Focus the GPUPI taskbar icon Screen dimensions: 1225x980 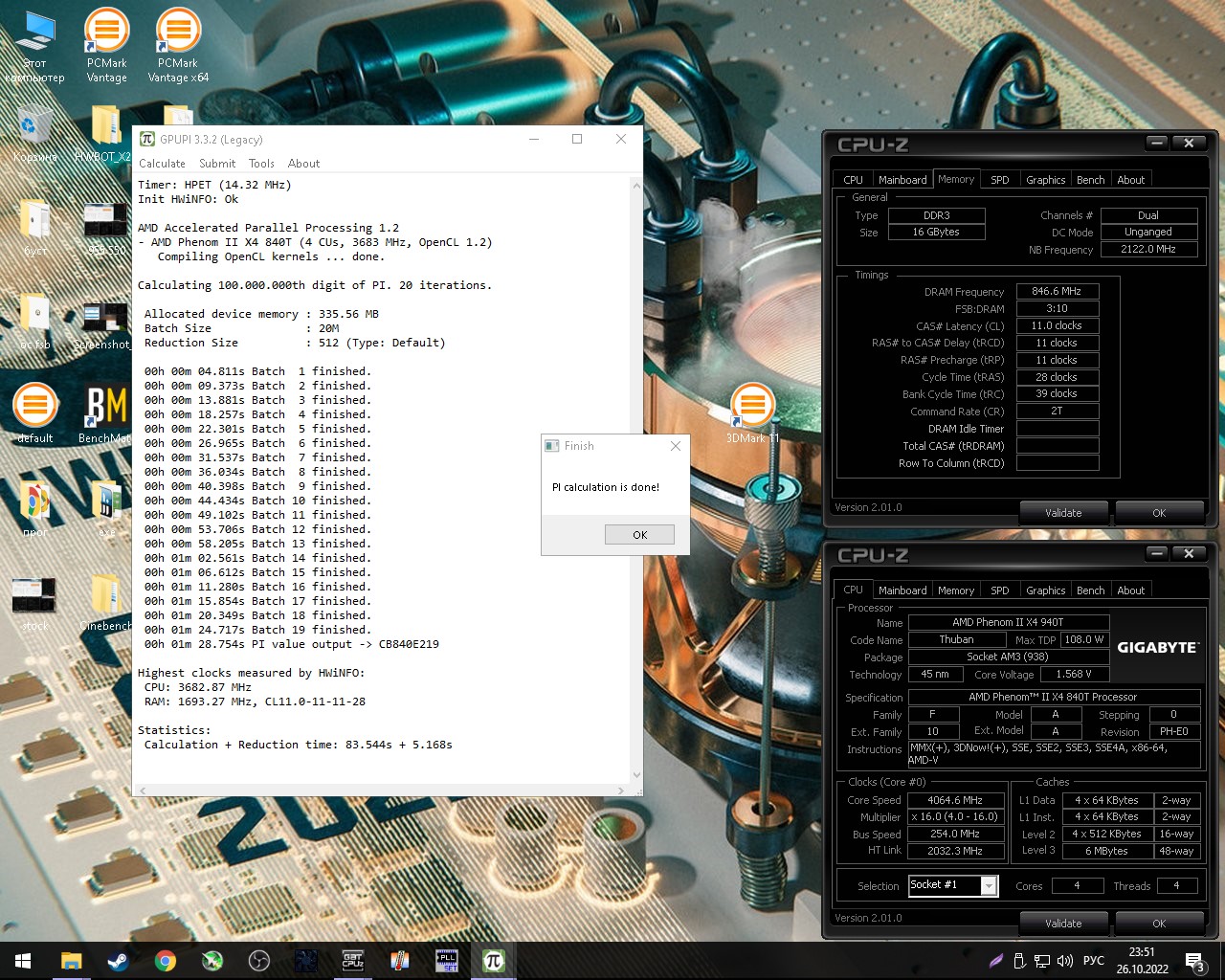[x=493, y=961]
